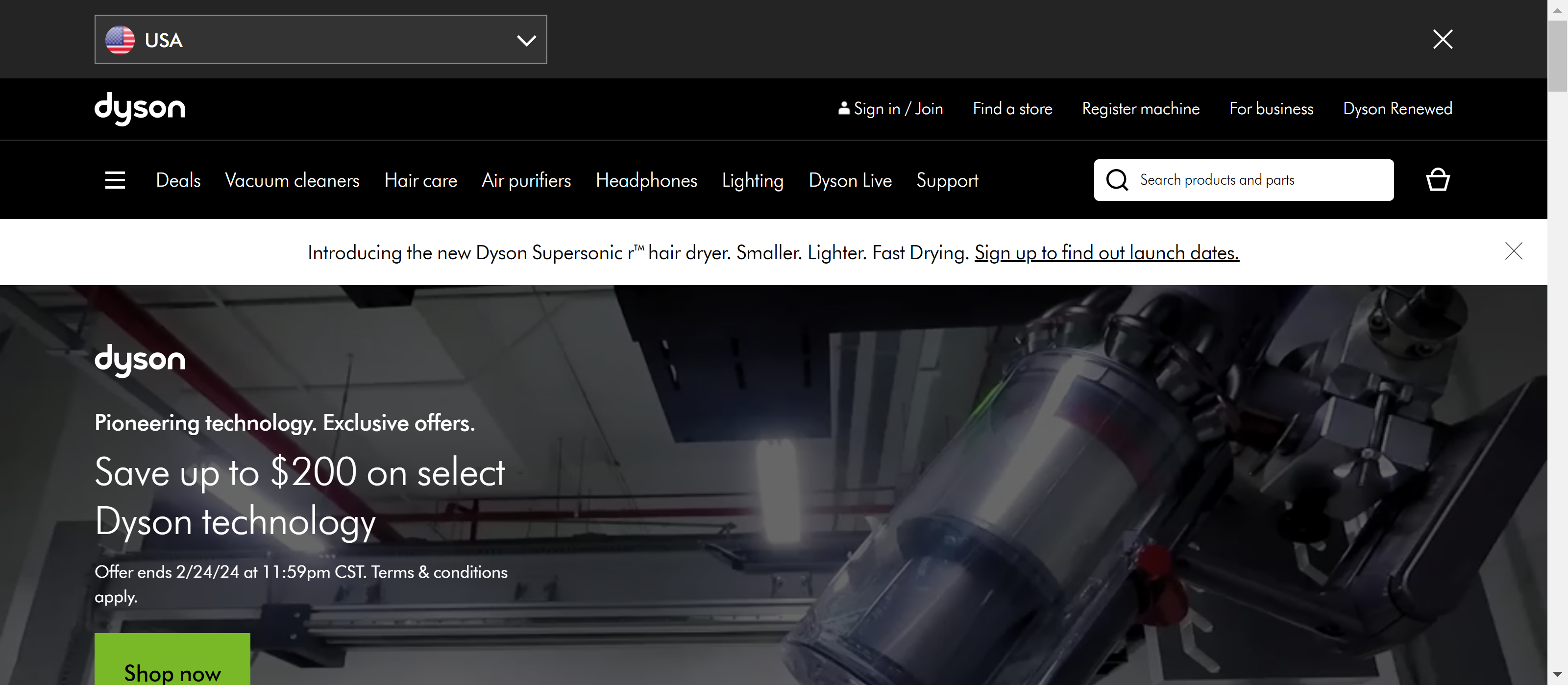The width and height of the screenshot is (1568, 685).
Task: Select the USA flag icon
Action: 120,40
